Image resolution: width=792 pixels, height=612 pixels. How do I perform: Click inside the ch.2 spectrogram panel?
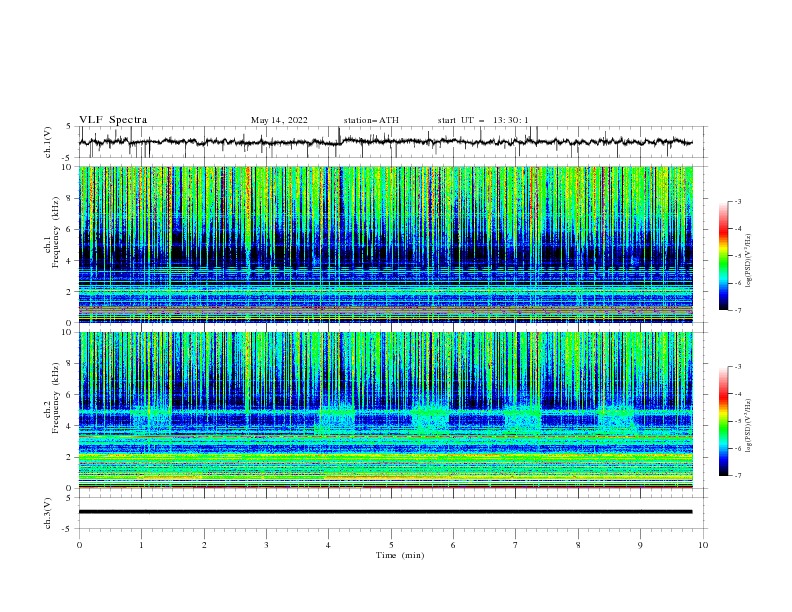pos(385,410)
